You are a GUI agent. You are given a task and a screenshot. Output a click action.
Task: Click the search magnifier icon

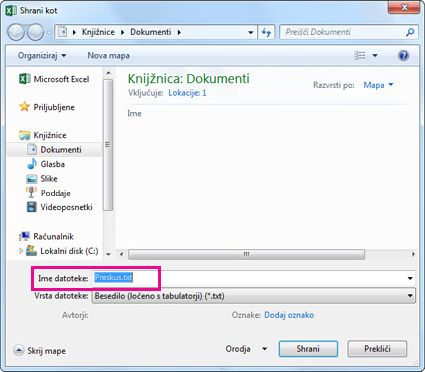point(410,32)
